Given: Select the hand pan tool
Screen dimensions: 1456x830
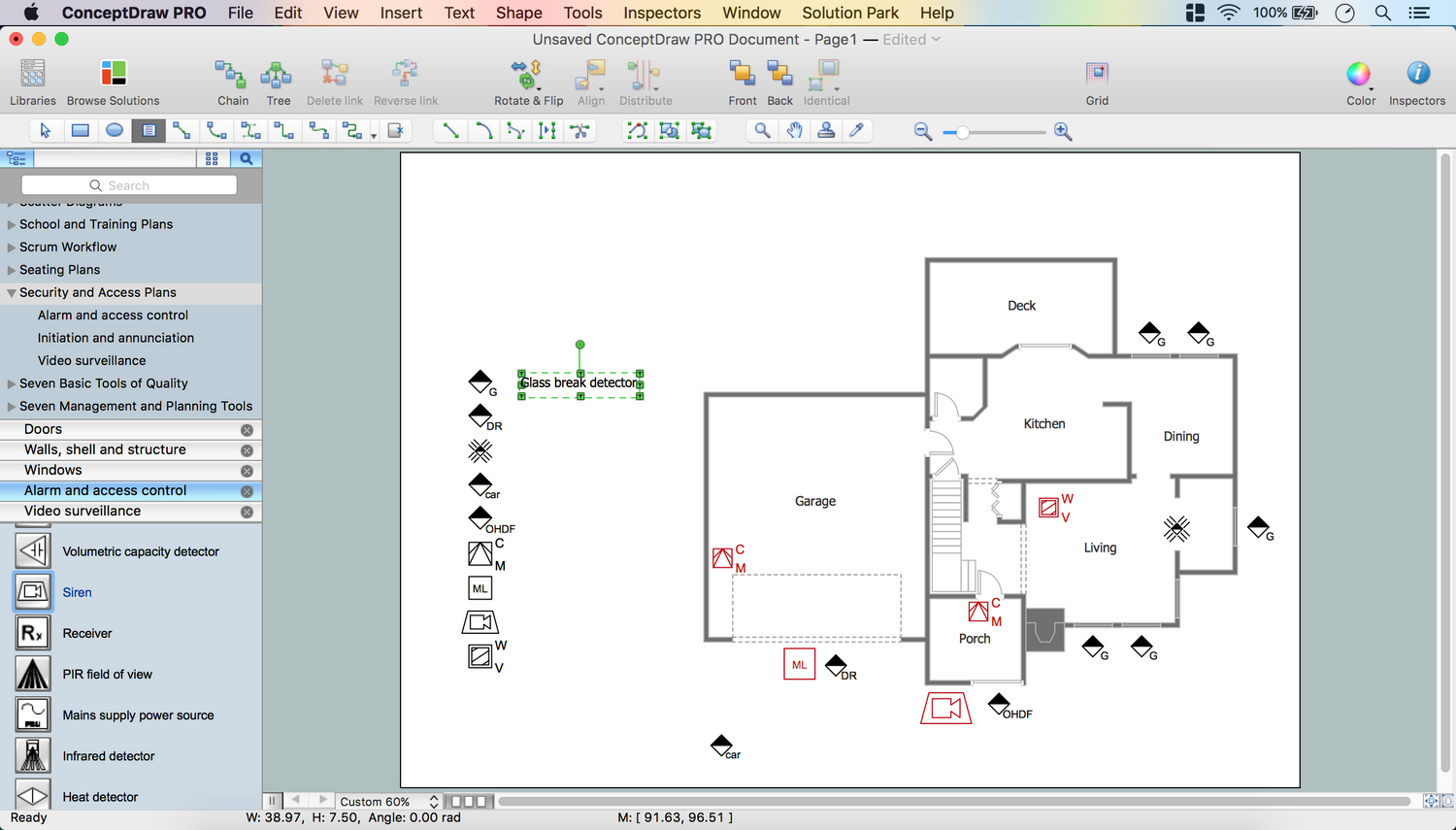Looking at the screenshot, I should [x=795, y=130].
